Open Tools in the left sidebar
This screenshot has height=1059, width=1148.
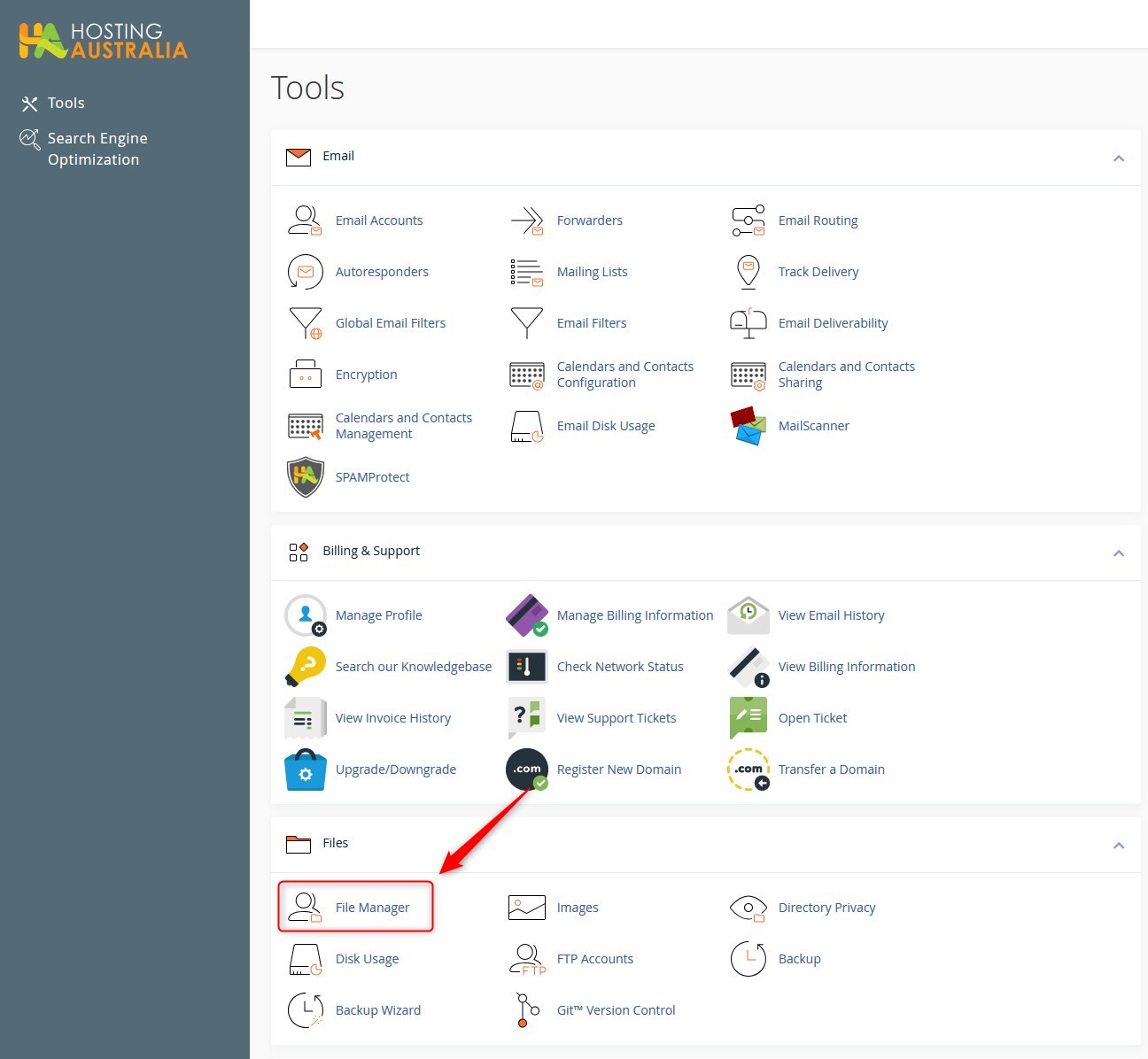66,104
